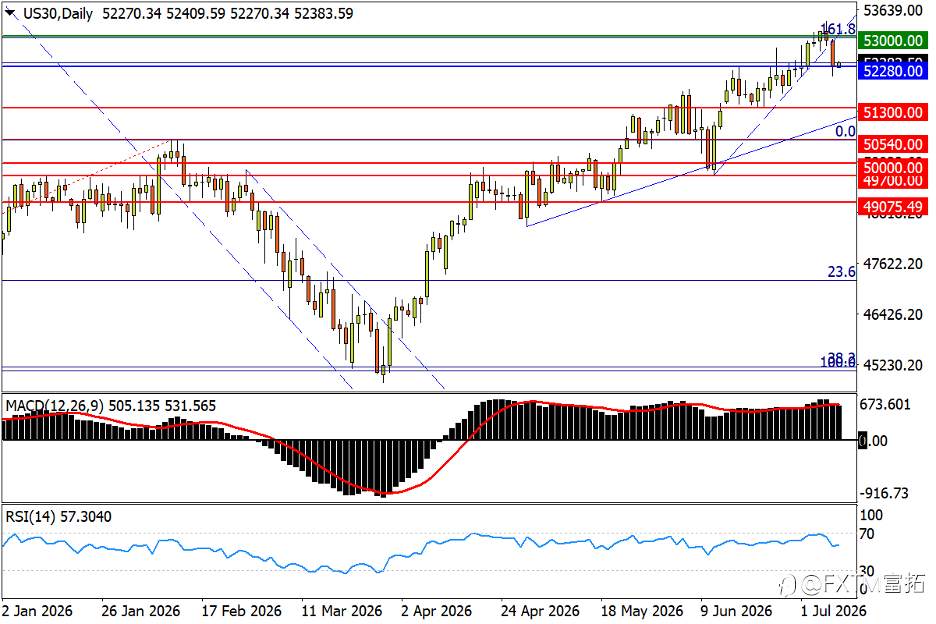
Task: Select the OHLC values starting 52270.34
Action: pyautogui.click(x=227, y=13)
